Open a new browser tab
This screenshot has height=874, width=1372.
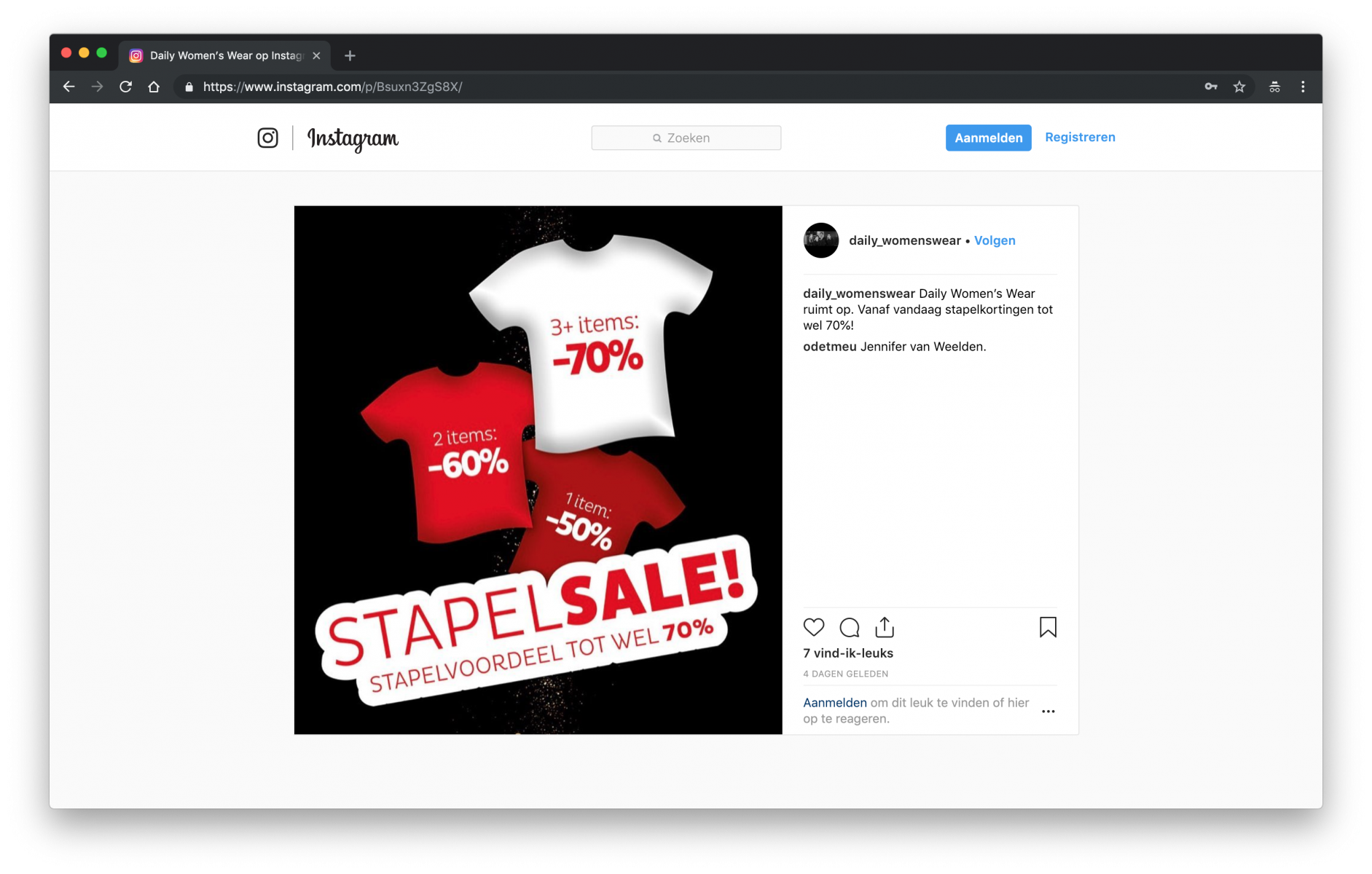click(350, 55)
